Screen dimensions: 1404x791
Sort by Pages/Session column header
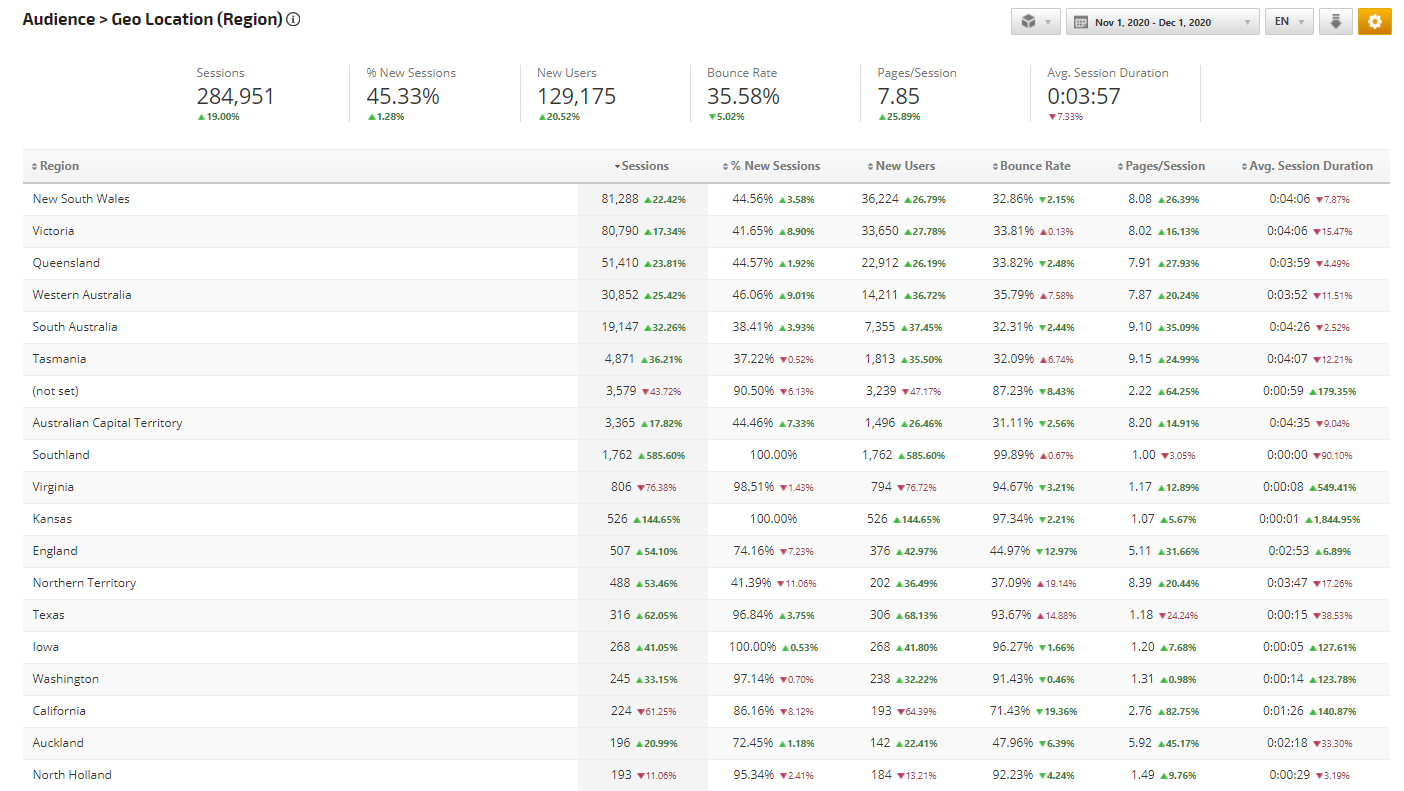click(1165, 166)
